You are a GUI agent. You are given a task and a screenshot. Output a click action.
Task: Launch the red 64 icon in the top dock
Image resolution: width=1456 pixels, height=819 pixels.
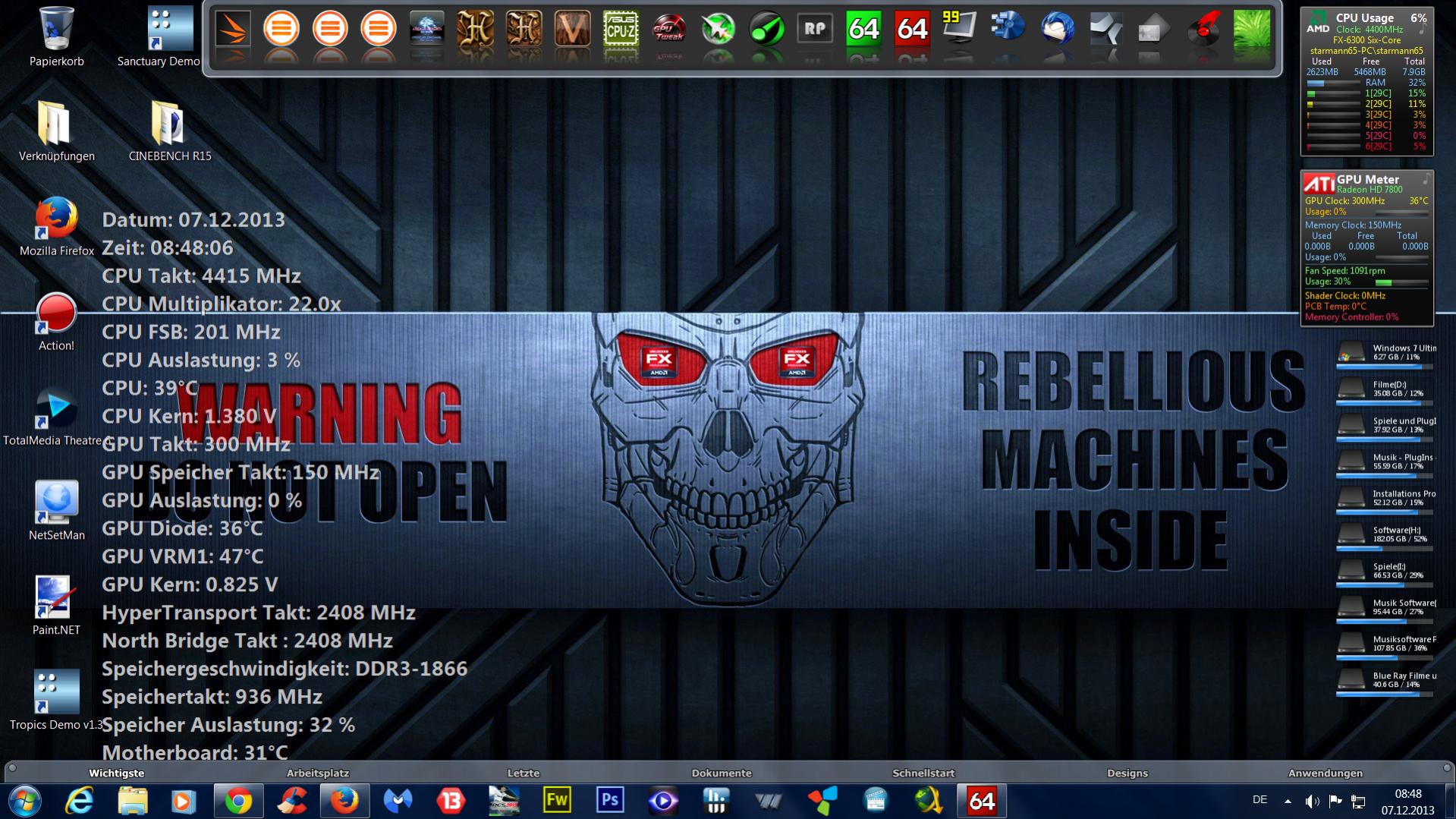point(912,30)
